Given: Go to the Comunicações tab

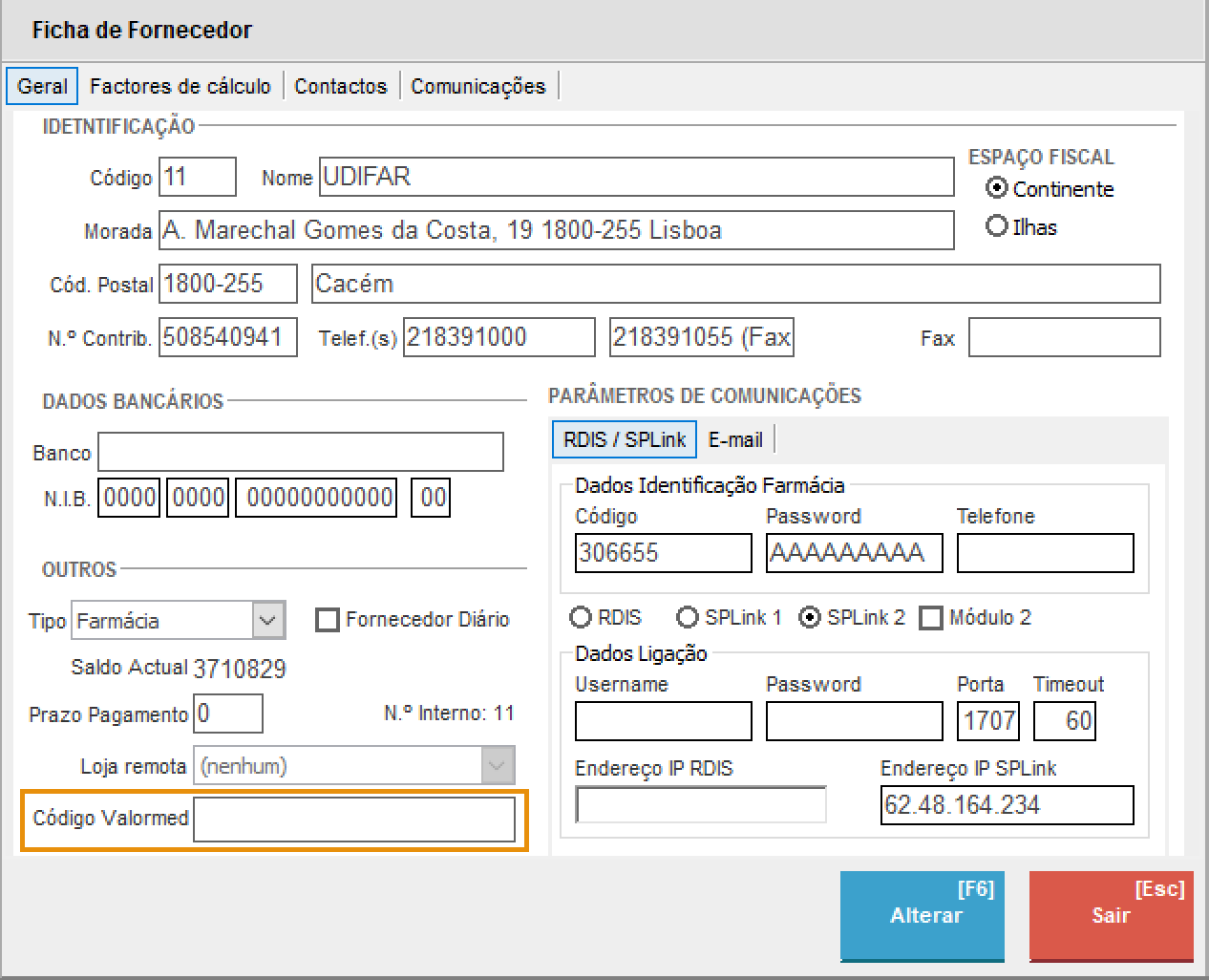Looking at the screenshot, I should tap(477, 86).
